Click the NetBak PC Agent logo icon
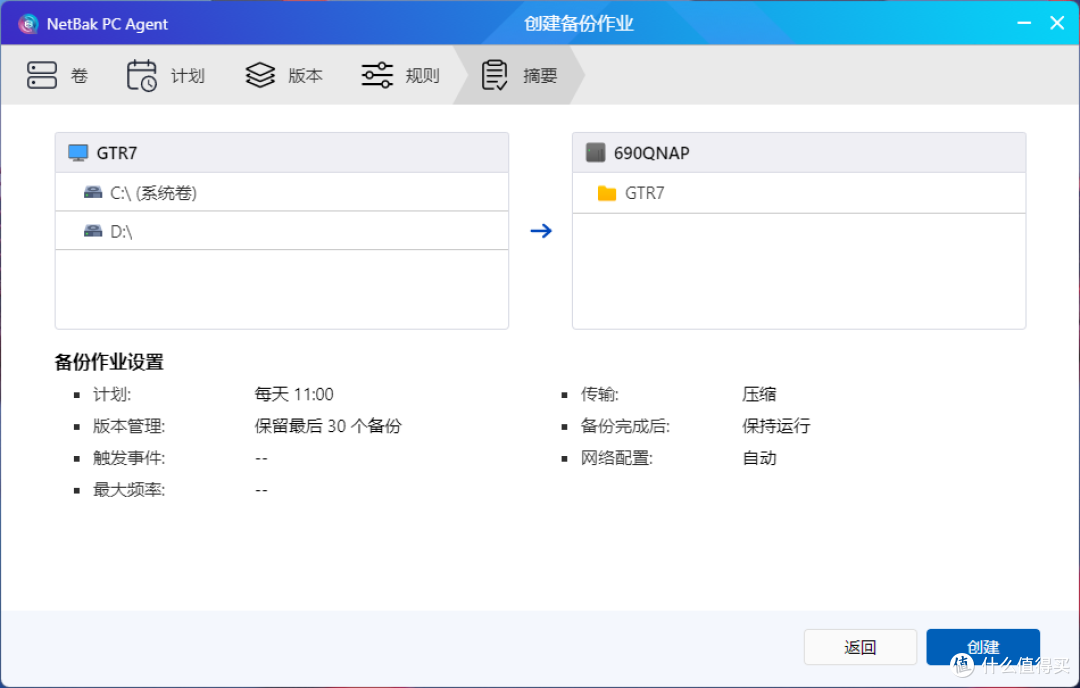The height and width of the screenshot is (688, 1080). coord(28,24)
